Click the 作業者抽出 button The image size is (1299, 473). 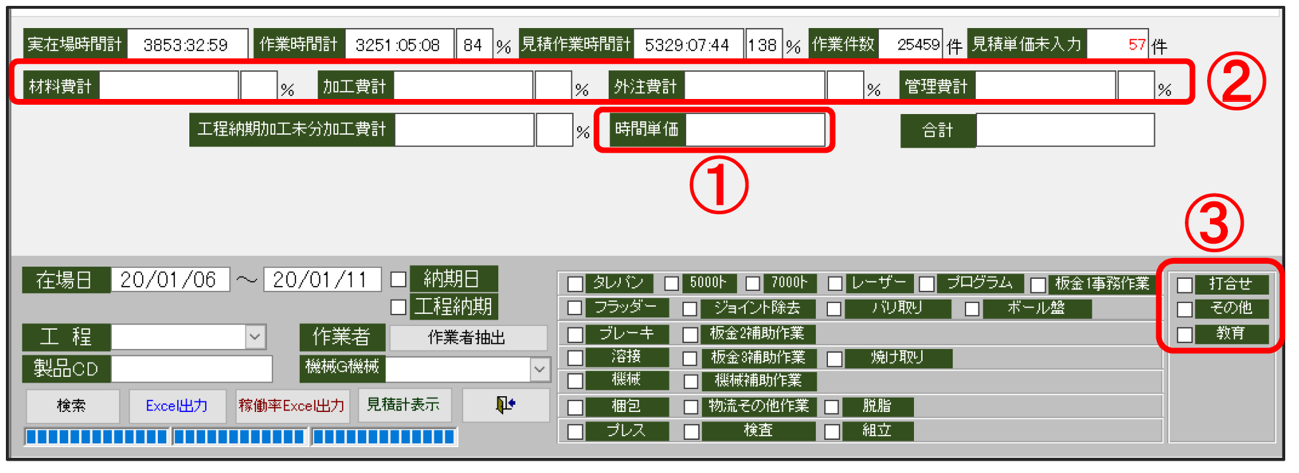[x=468, y=338]
